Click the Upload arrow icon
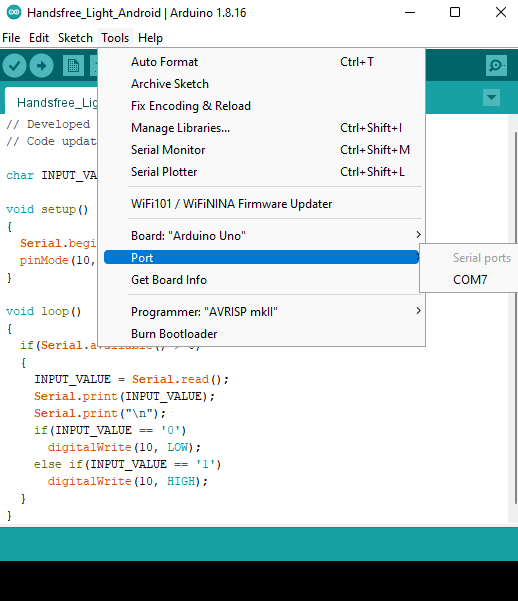518x601 pixels. [41, 66]
